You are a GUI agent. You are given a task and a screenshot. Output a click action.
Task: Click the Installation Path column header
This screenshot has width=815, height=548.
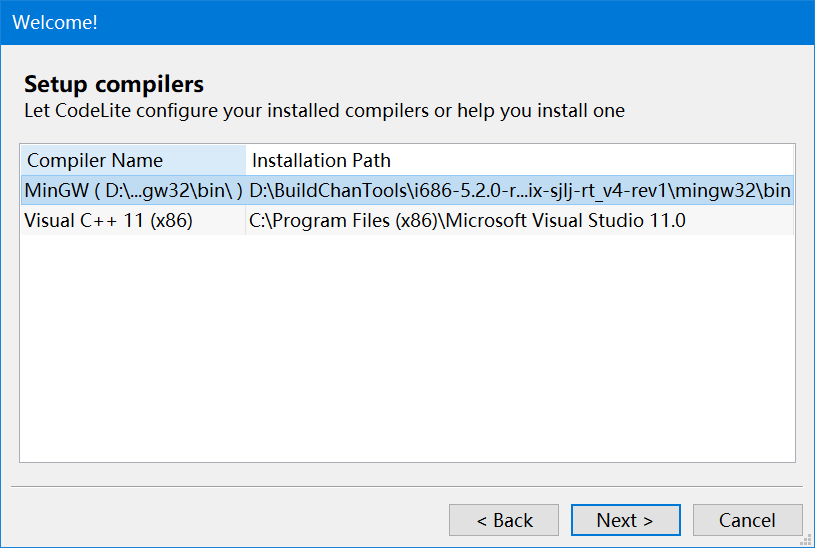pos(321,160)
